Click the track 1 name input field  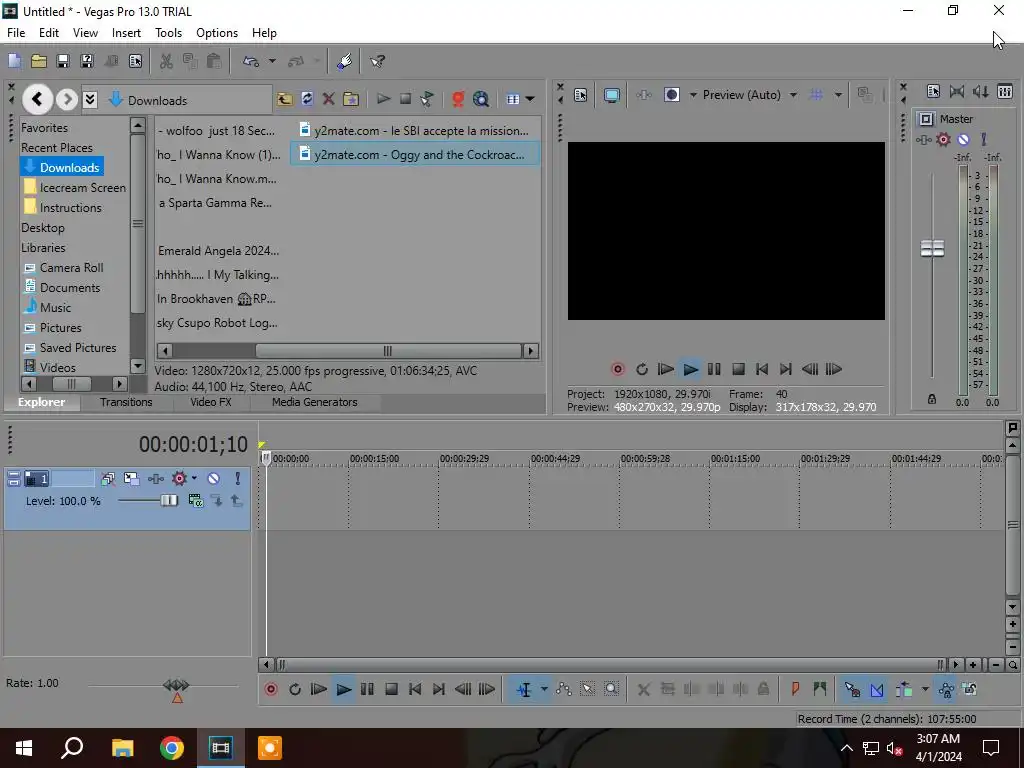[x=72, y=479]
